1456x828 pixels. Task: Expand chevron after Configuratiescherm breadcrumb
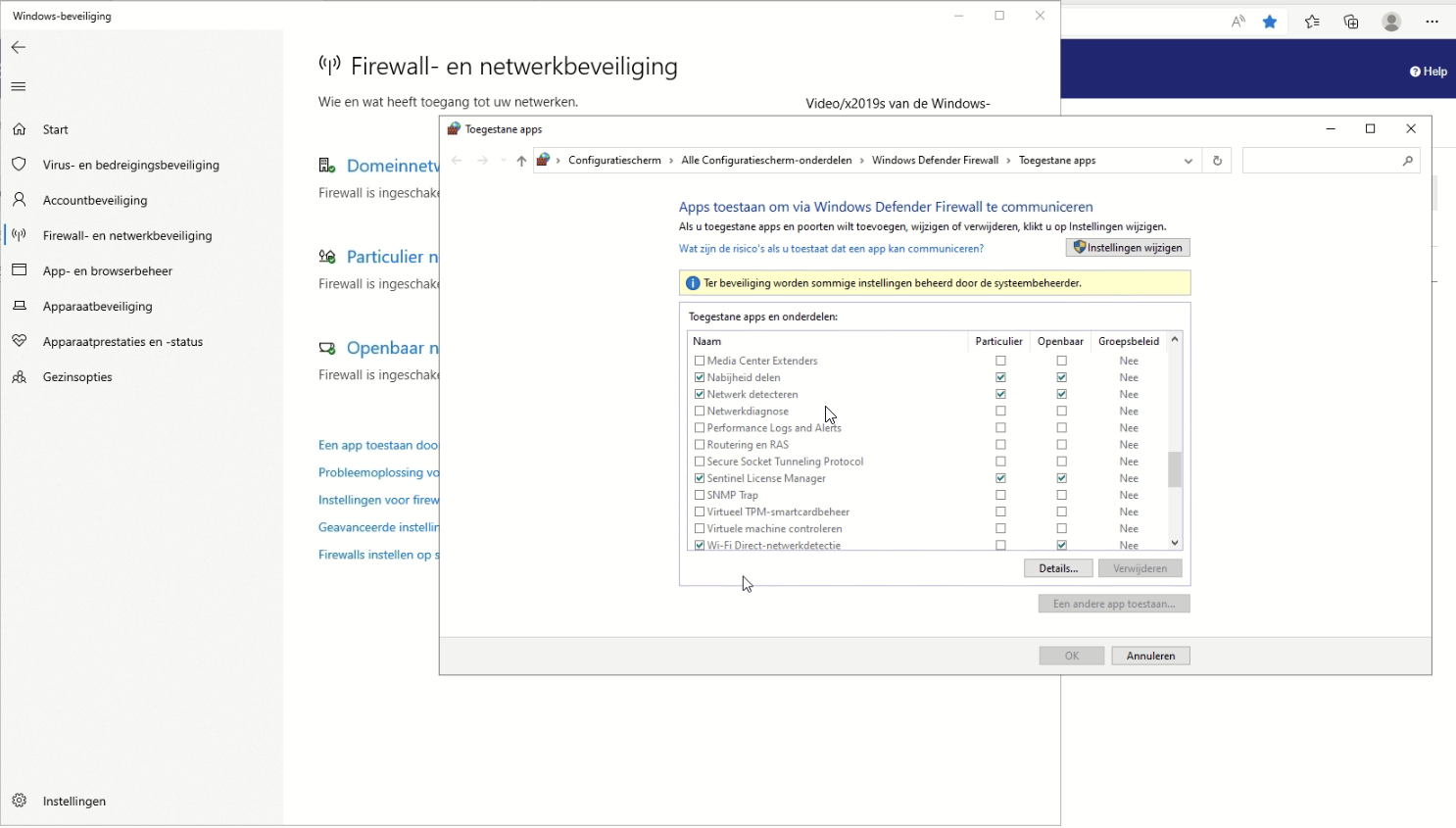tap(671, 161)
